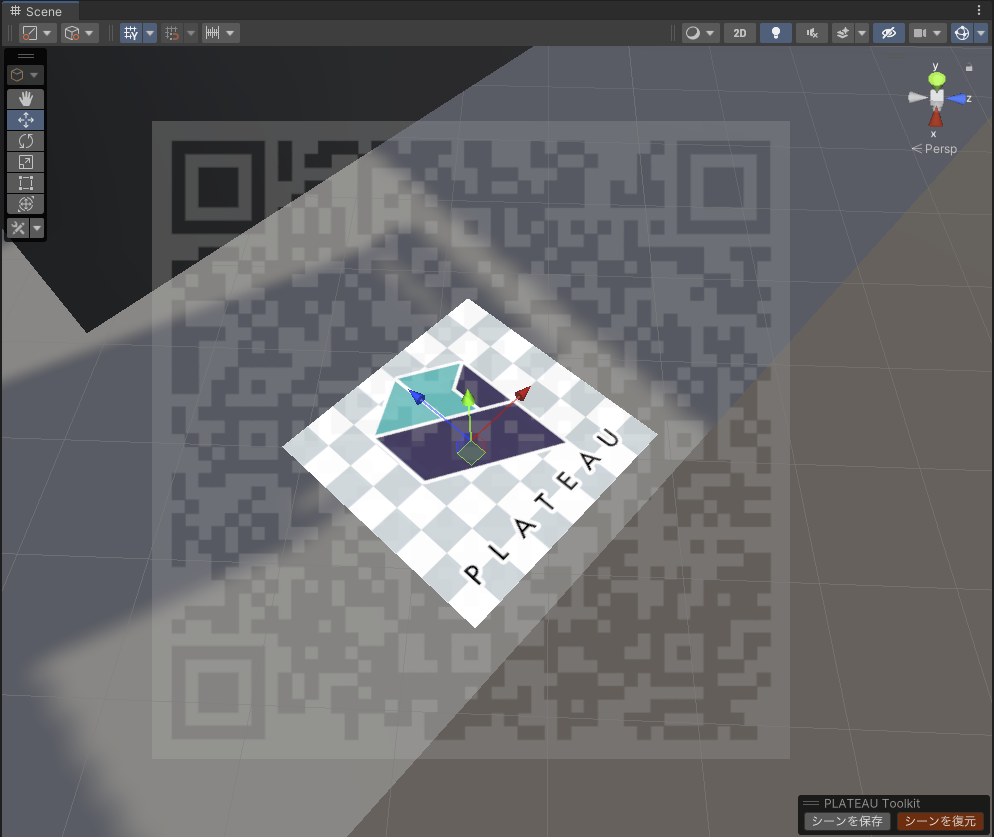994x837 pixels.
Task: Open the custom editor tools icon
Action: pyautogui.click(x=18, y=228)
